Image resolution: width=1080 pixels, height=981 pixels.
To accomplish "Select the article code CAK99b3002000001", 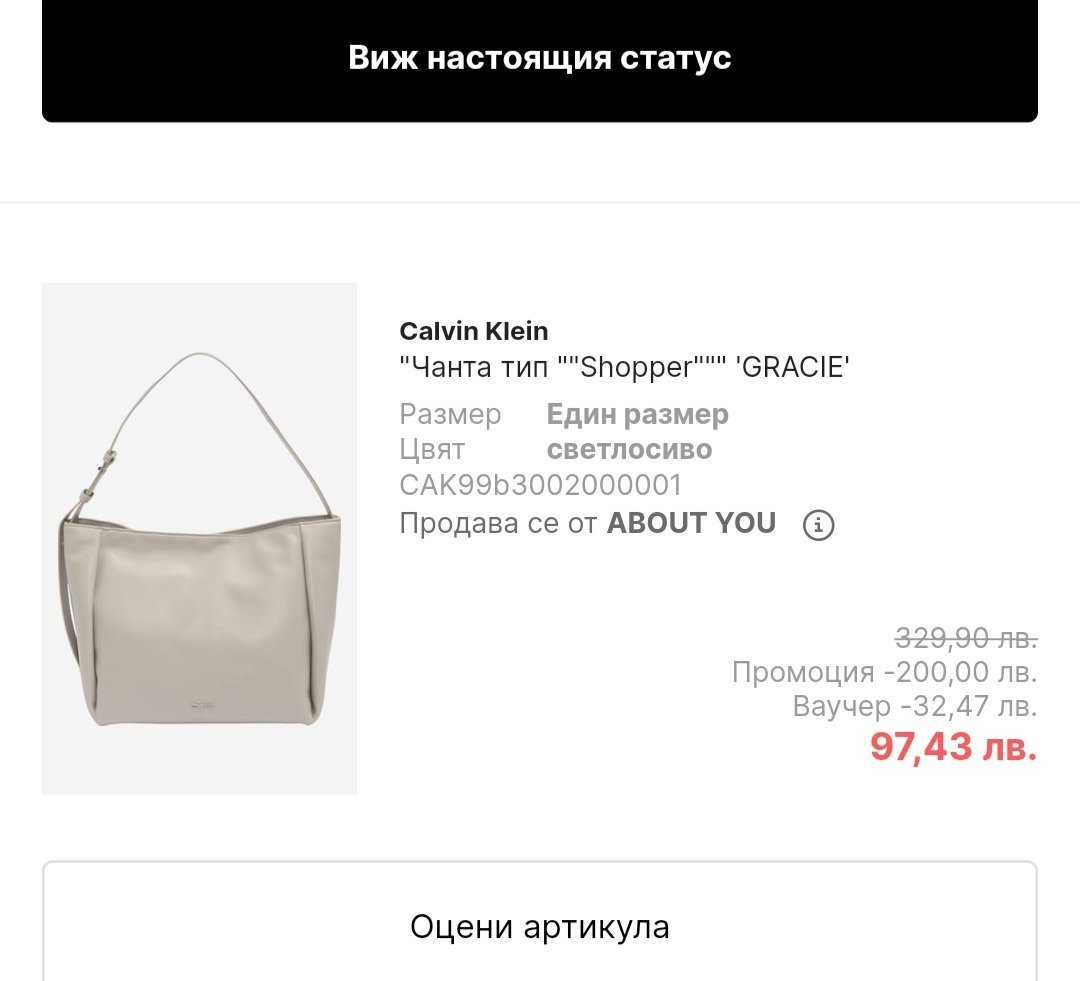I will pyautogui.click(x=540, y=485).
